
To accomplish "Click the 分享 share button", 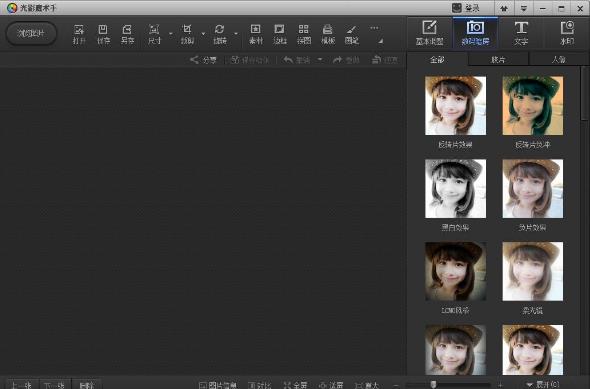I will pyautogui.click(x=204, y=60).
